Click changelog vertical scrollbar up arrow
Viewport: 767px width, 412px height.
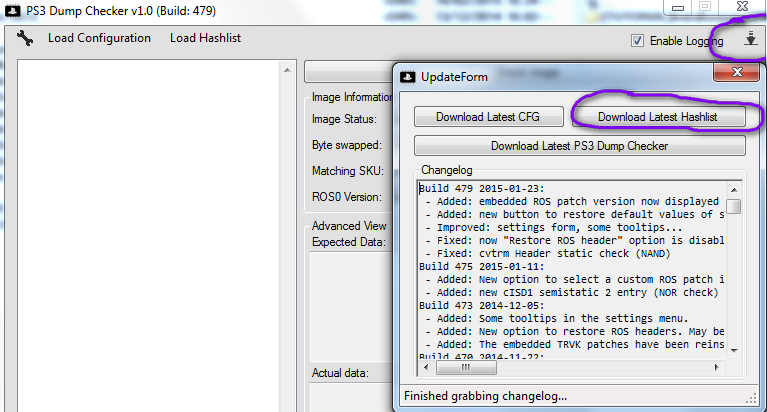tap(734, 190)
